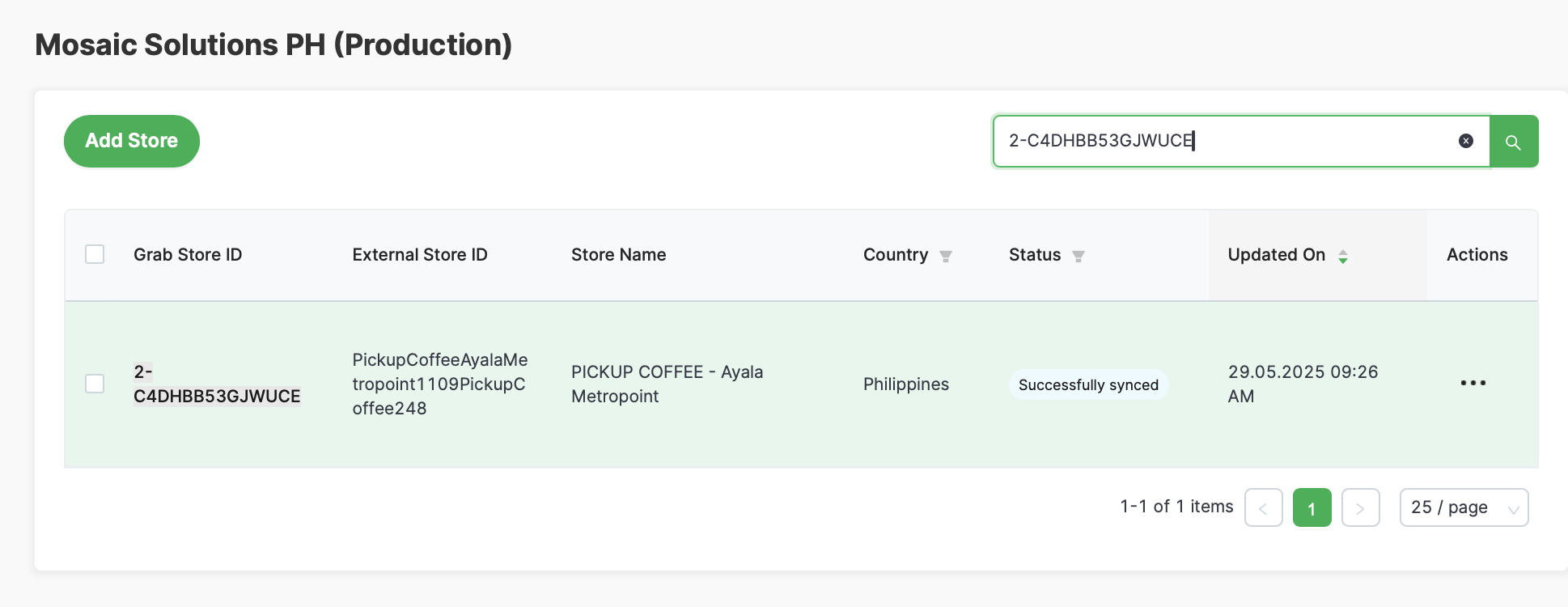This screenshot has width=1568, height=607.
Task: Open the row actions ellipsis menu
Action: click(1473, 383)
